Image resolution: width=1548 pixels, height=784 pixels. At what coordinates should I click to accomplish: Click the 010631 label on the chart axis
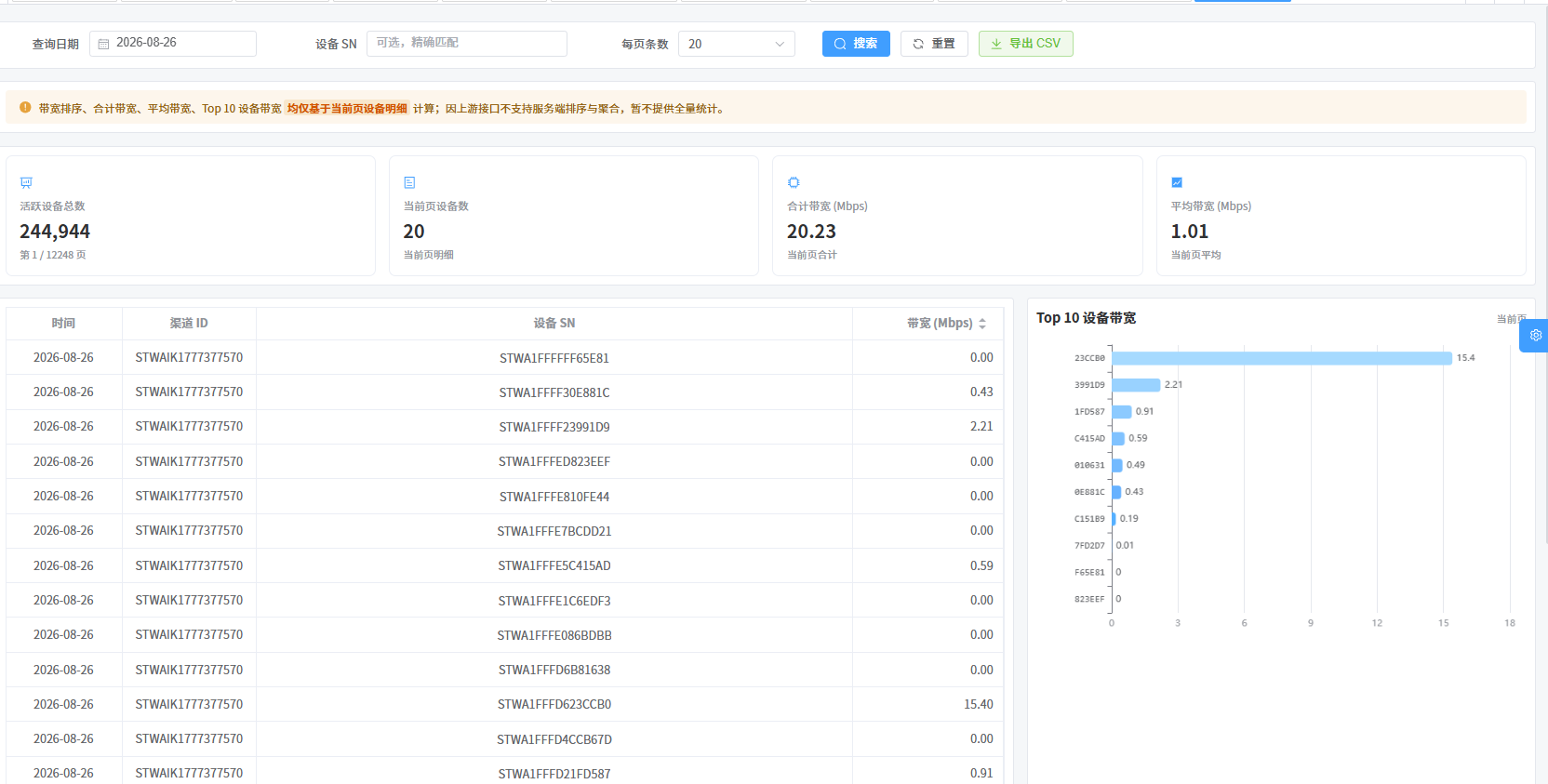1089,465
